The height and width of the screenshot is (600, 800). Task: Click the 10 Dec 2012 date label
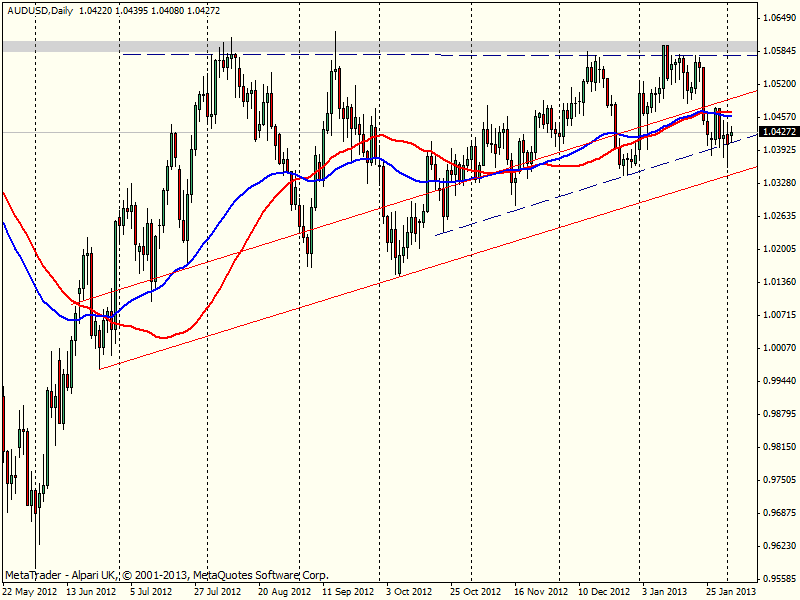602,592
